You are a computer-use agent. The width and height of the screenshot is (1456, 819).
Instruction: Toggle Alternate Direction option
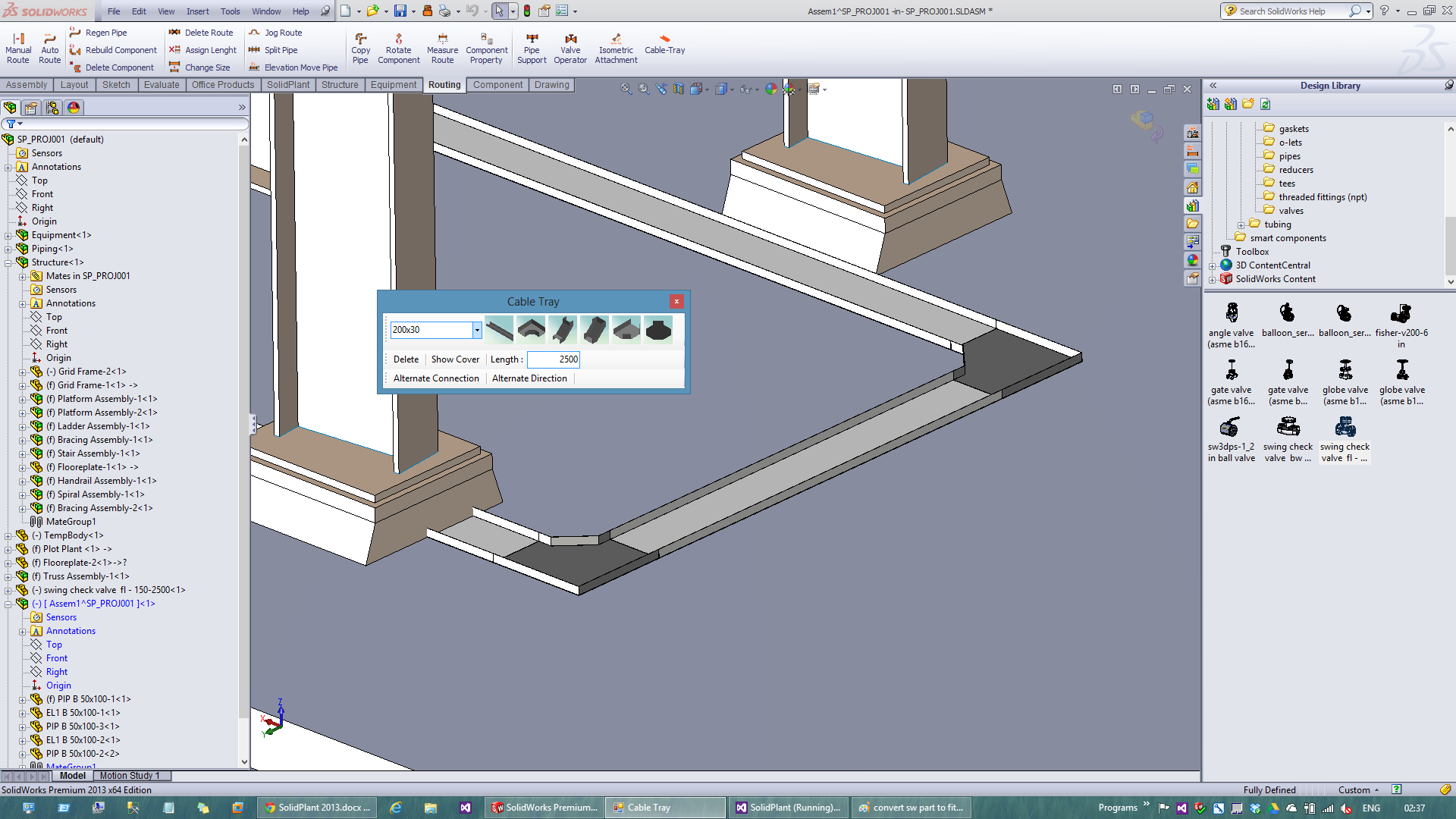pos(529,378)
